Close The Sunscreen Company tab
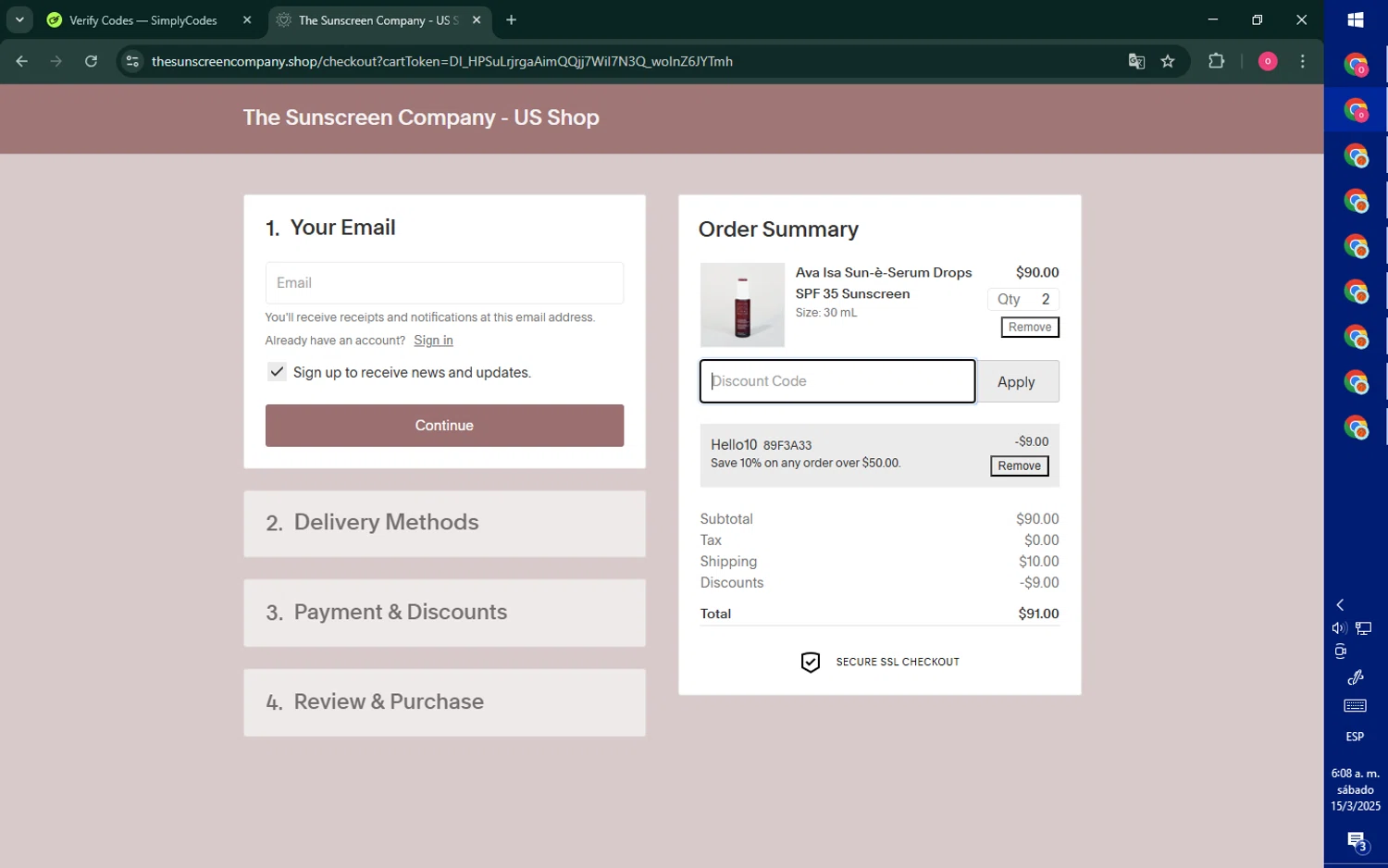 477,20
